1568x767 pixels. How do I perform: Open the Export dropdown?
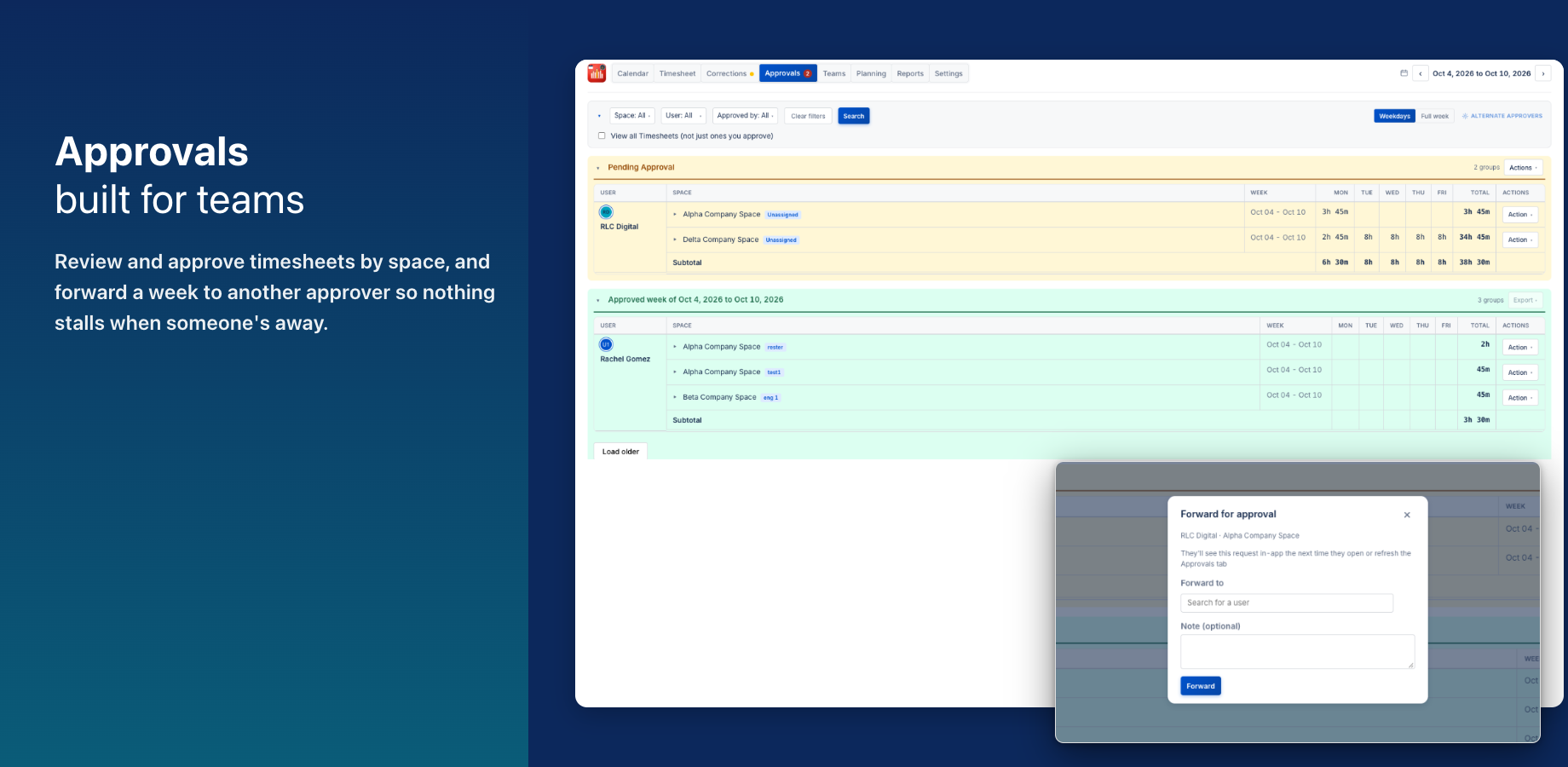(x=1525, y=300)
